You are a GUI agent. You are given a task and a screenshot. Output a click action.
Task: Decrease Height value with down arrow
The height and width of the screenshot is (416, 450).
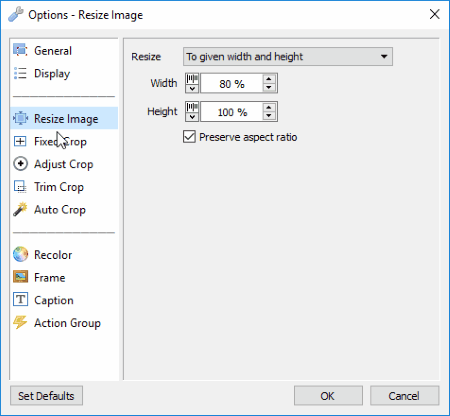point(269,116)
